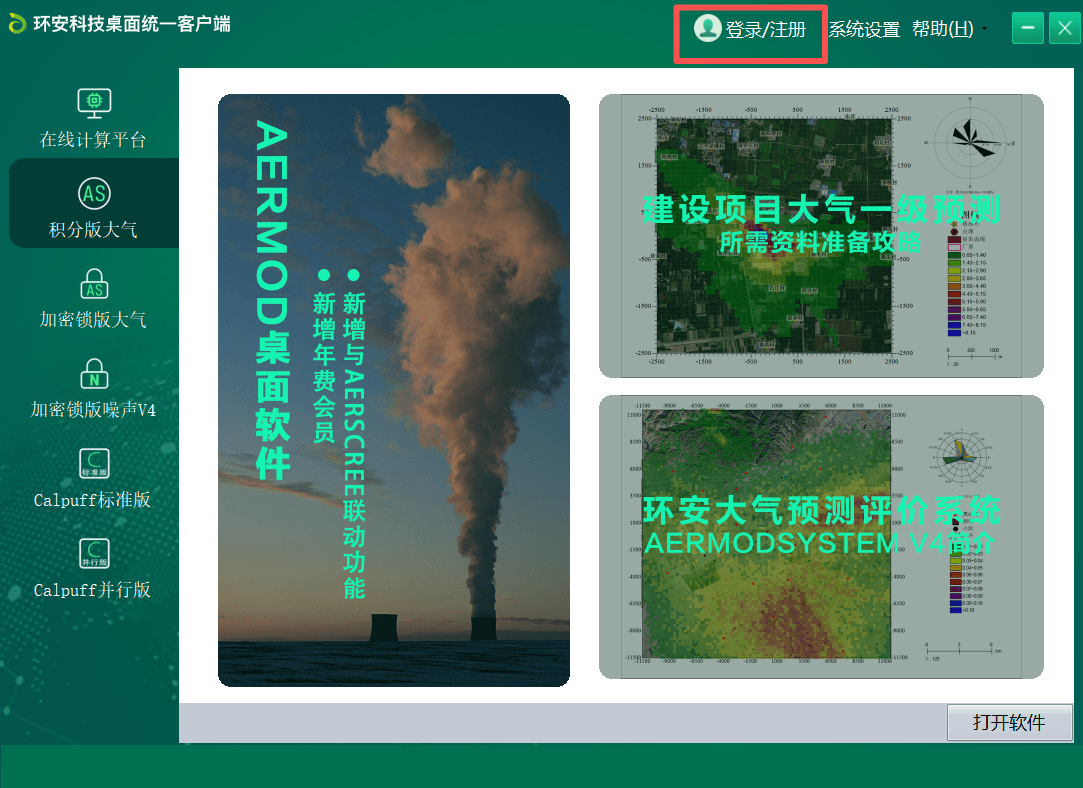
Task: Choose the 加密锁版噪声V4 lock icon
Action: coord(94,374)
